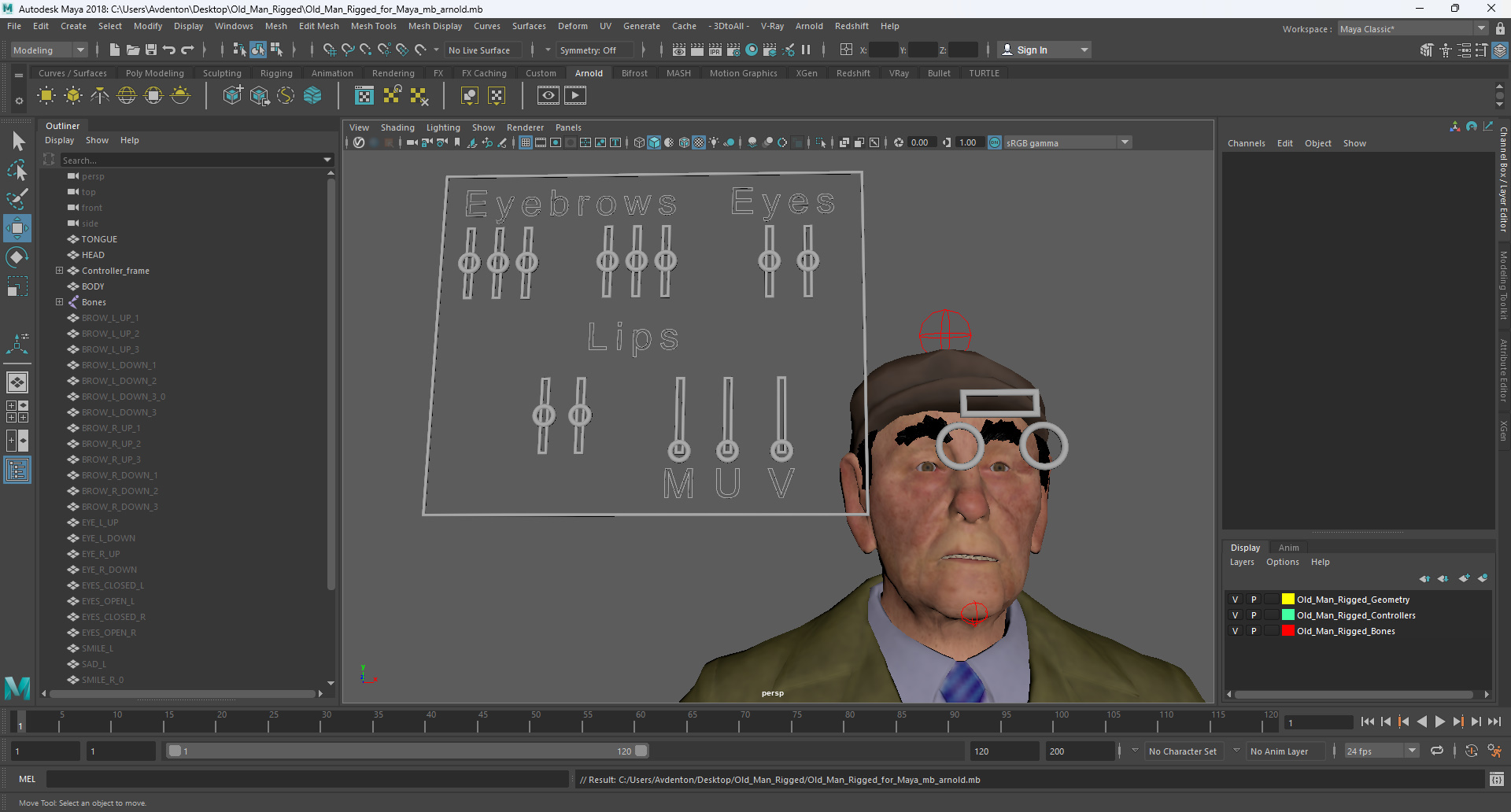Click the Outliner layout icon in toolbox
The width and height of the screenshot is (1511, 812).
(x=17, y=471)
